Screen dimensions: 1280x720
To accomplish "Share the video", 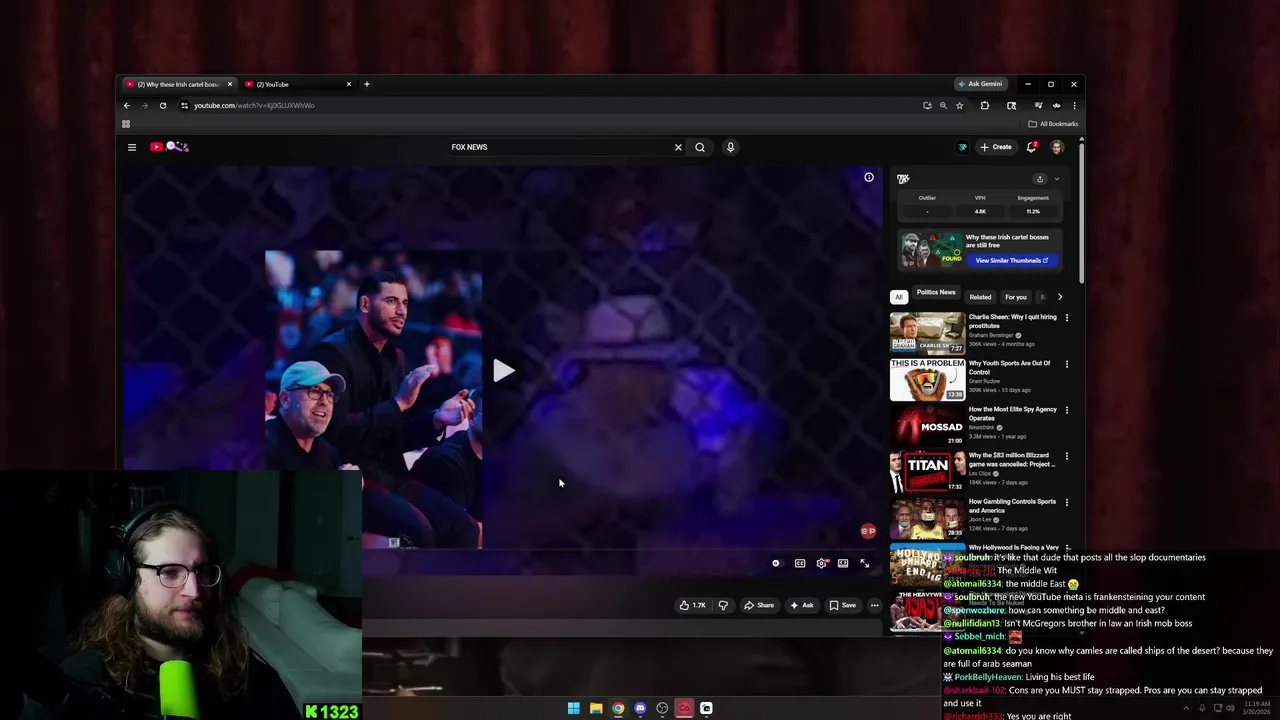I will (759, 605).
